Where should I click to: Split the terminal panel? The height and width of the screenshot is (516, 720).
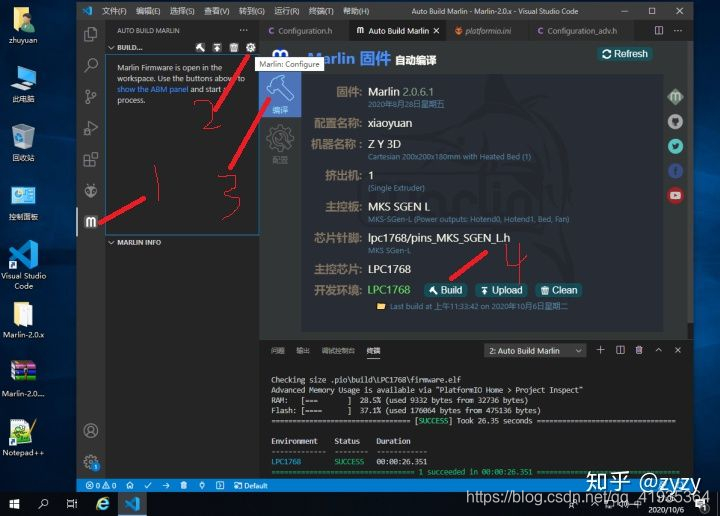click(620, 350)
